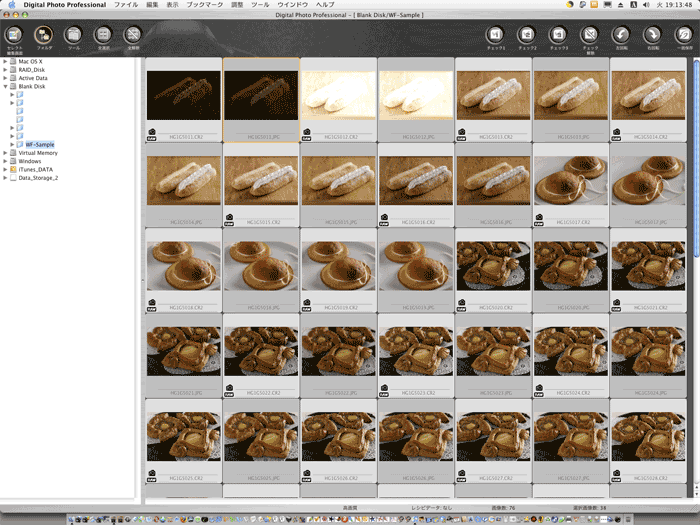Expand the Mac OS X disk
The width and height of the screenshot is (700, 525).
pos(5,62)
